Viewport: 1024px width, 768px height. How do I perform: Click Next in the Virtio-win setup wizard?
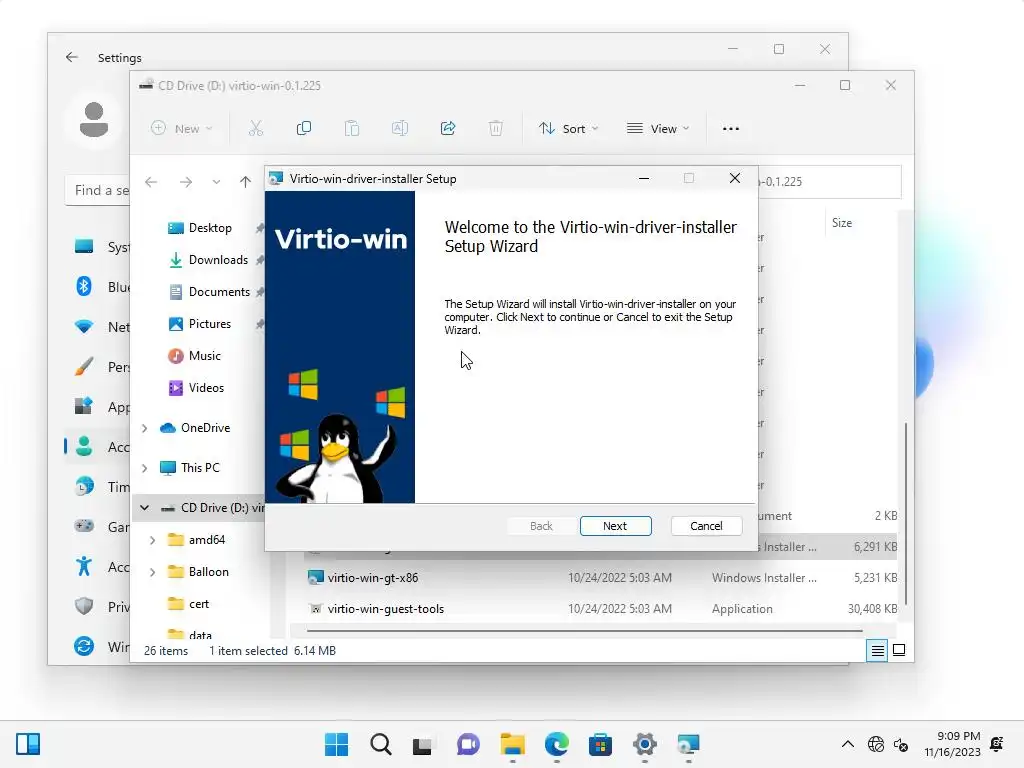[x=615, y=526]
